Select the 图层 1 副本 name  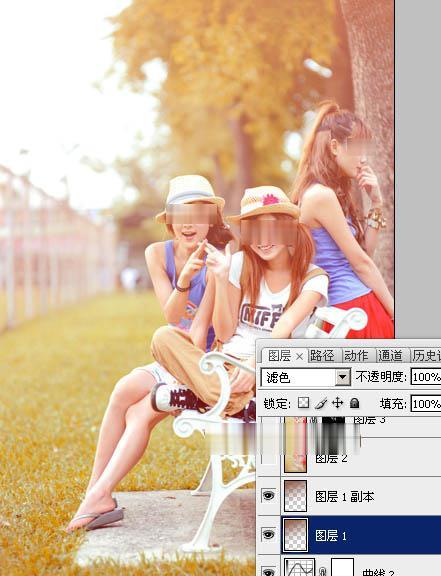tap(345, 497)
